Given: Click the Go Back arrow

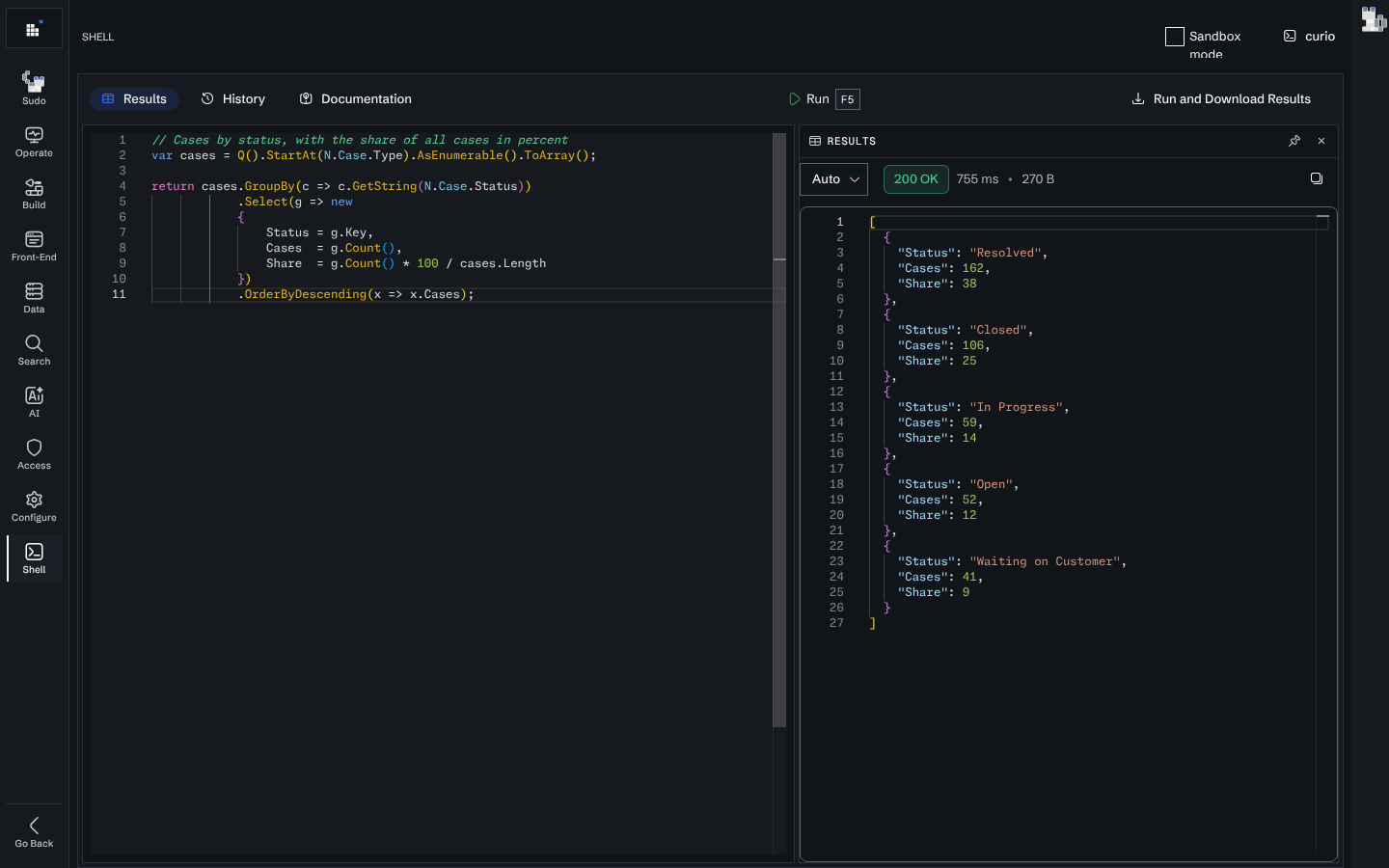Looking at the screenshot, I should tap(34, 831).
